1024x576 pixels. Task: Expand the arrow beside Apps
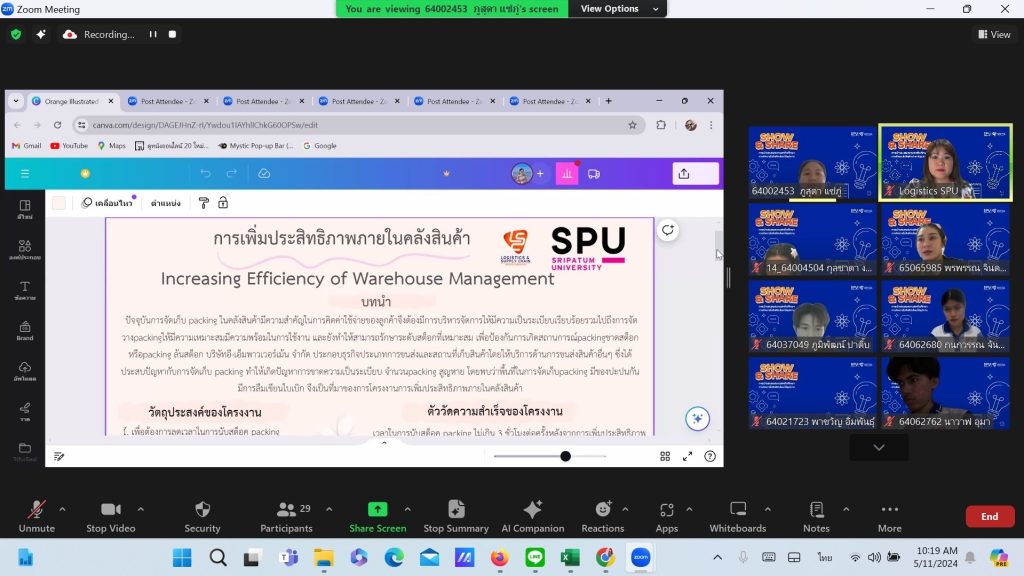click(x=689, y=509)
